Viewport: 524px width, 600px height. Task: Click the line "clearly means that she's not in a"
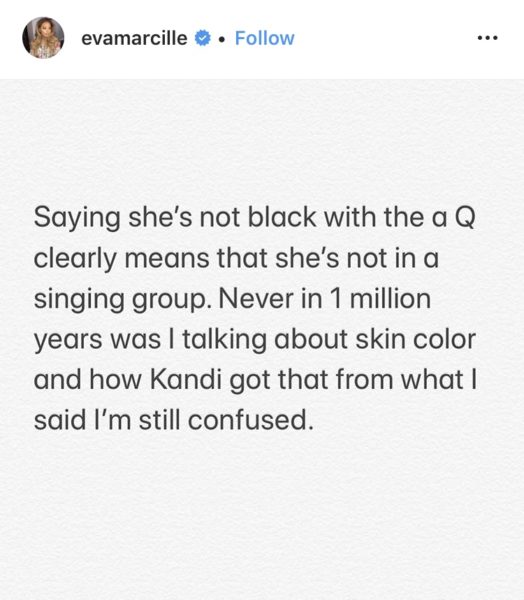pos(236,259)
